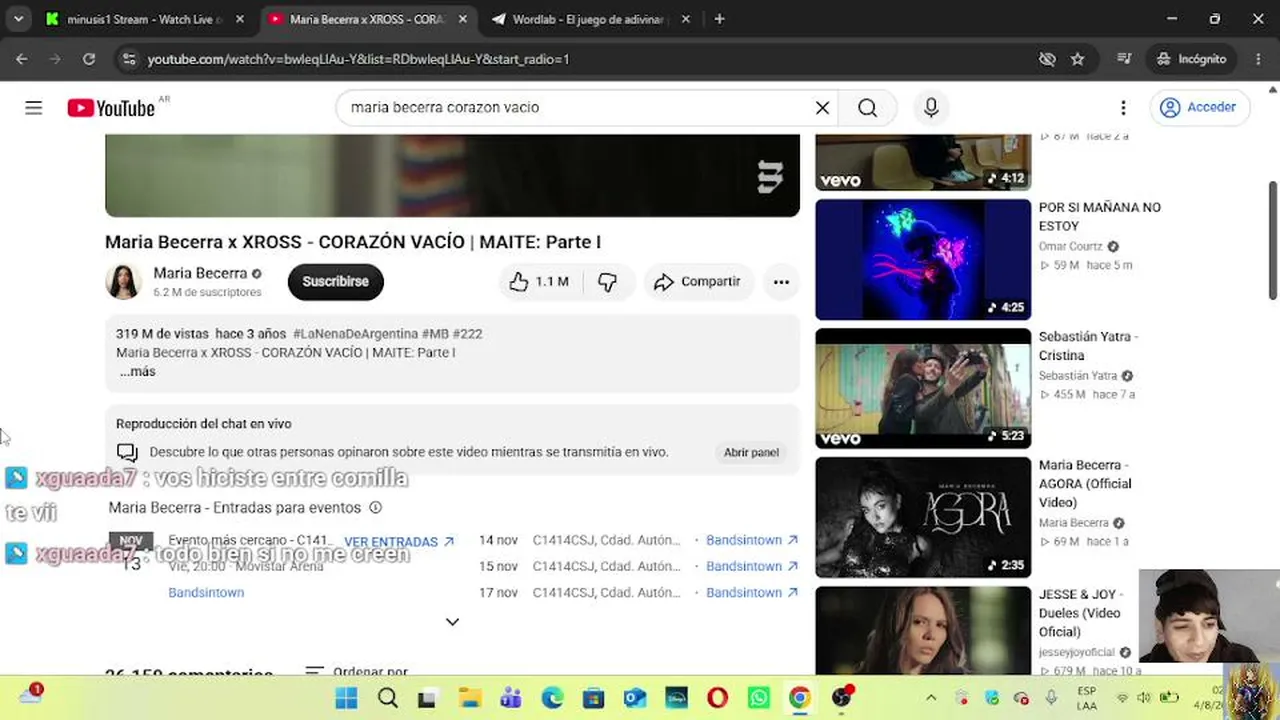The image size is (1280, 720).
Task: Reload the YouTube page
Action: tap(89, 59)
